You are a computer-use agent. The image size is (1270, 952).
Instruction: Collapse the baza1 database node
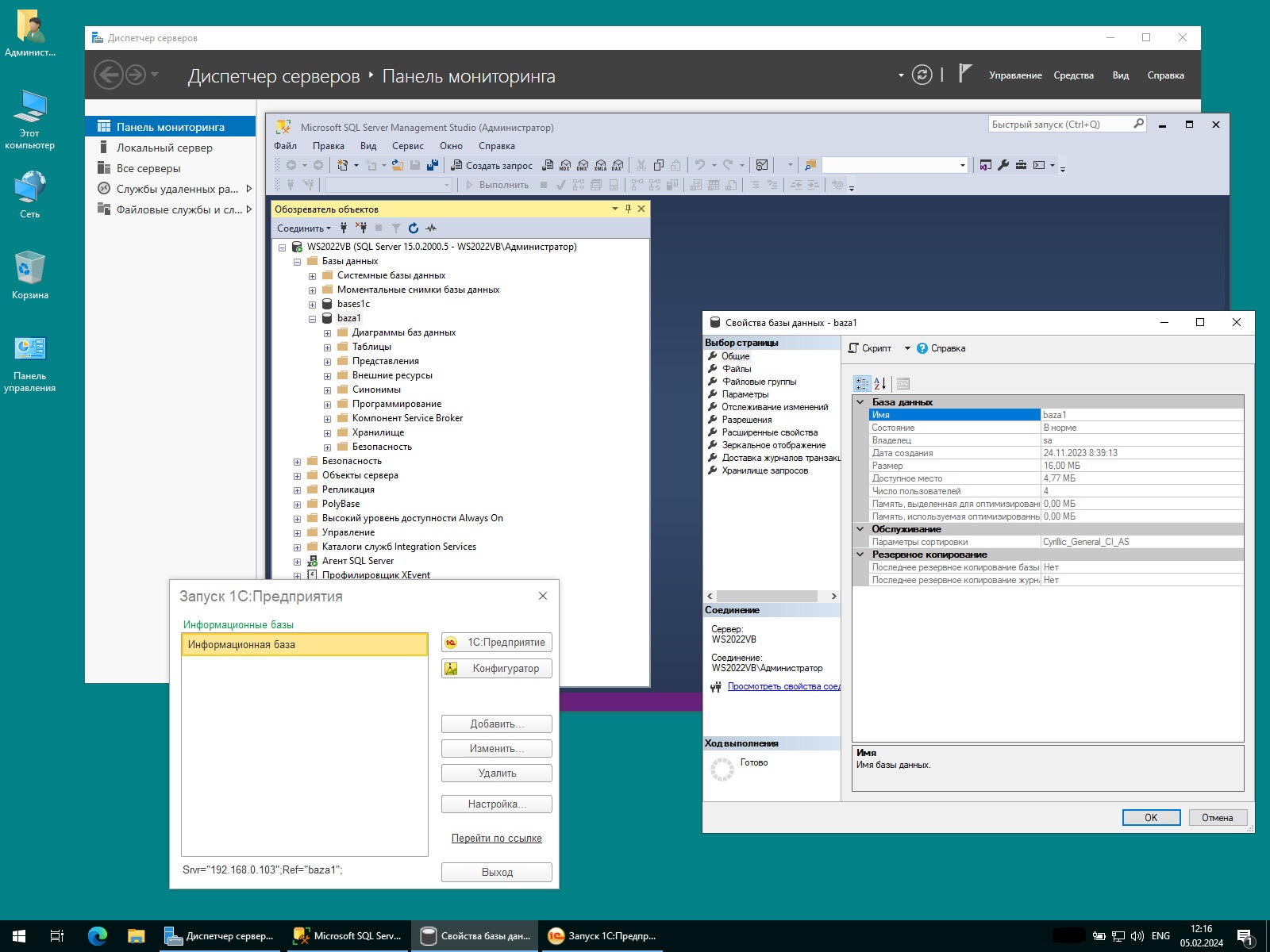312,319
